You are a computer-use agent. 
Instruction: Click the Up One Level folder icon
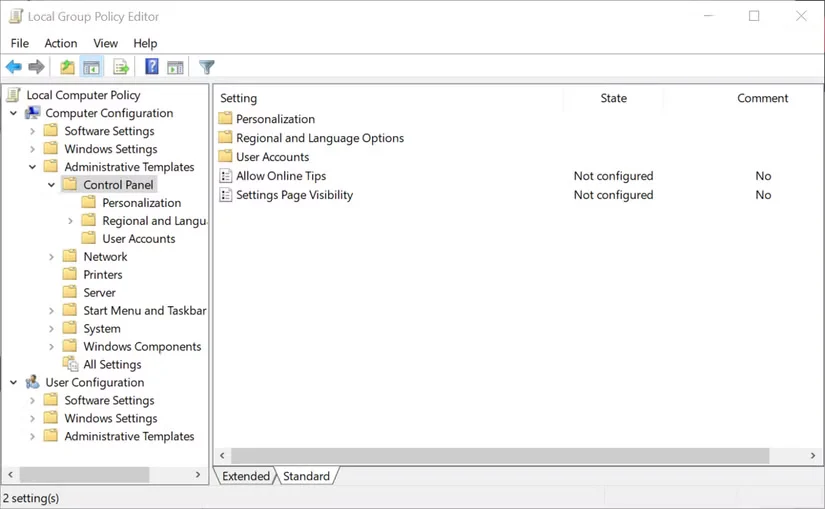[67, 67]
